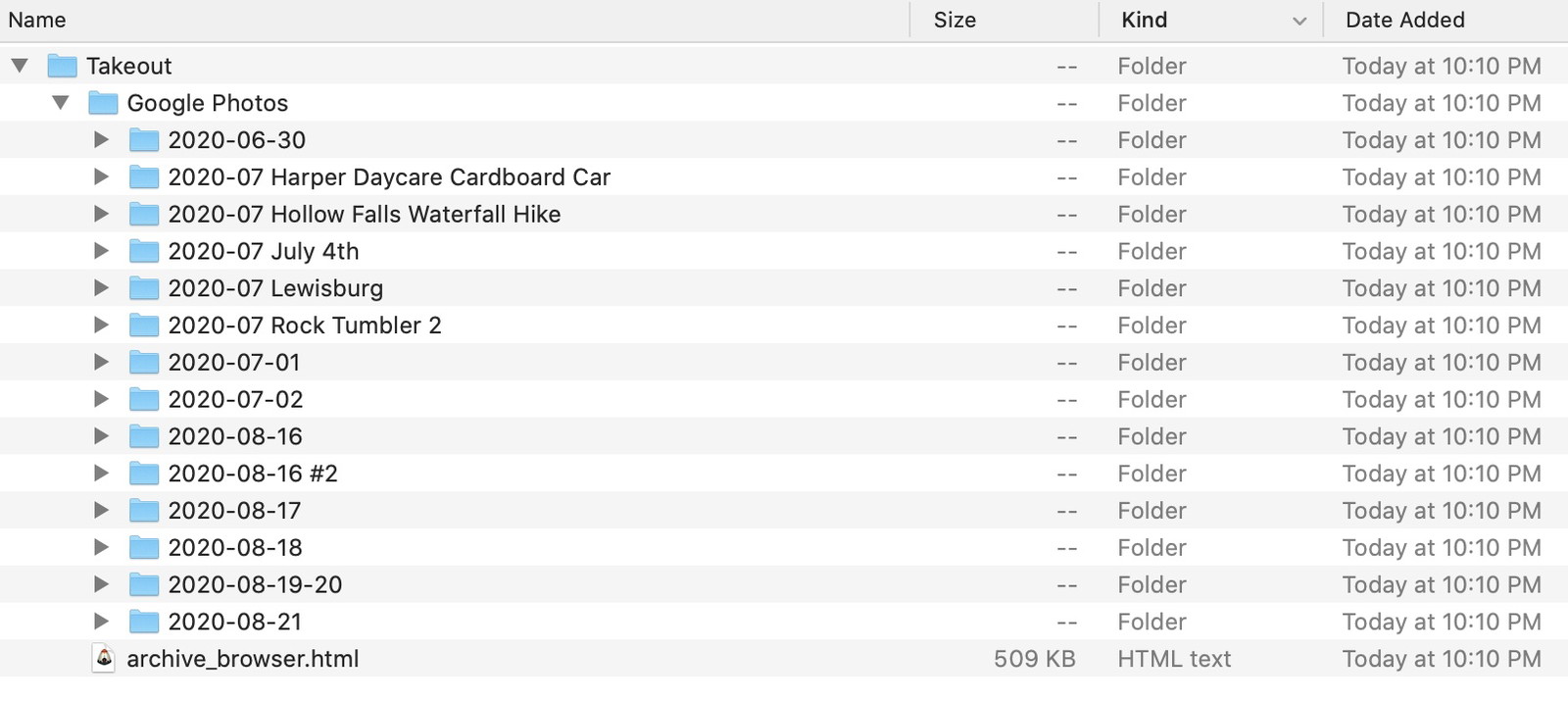The width and height of the screenshot is (1568, 701).
Task: Click the 2020-06-30 folder icon
Action: (143, 139)
